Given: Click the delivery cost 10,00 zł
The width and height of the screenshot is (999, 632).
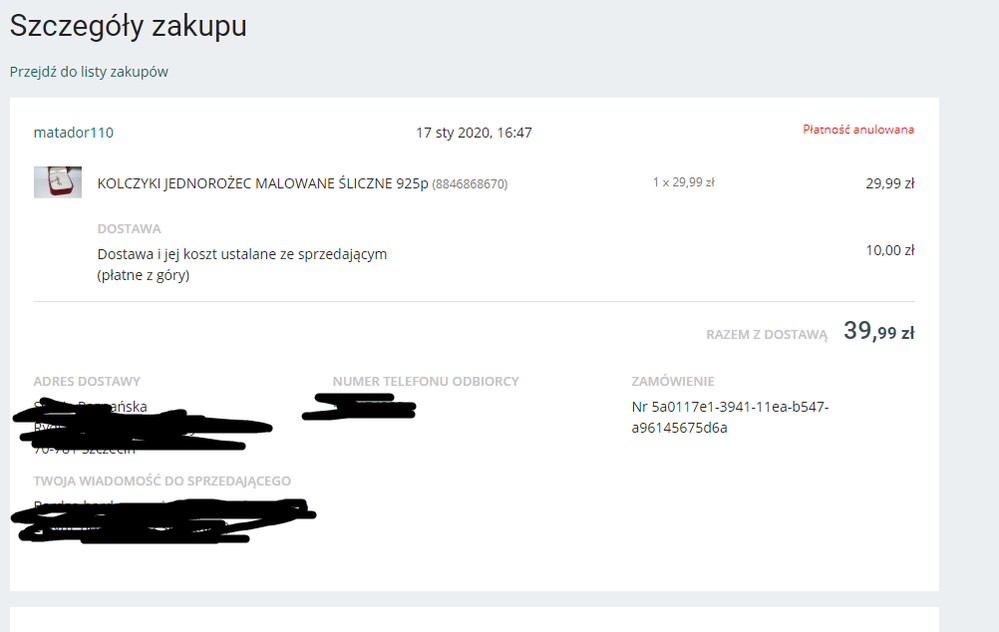Looking at the screenshot, I should (890, 250).
